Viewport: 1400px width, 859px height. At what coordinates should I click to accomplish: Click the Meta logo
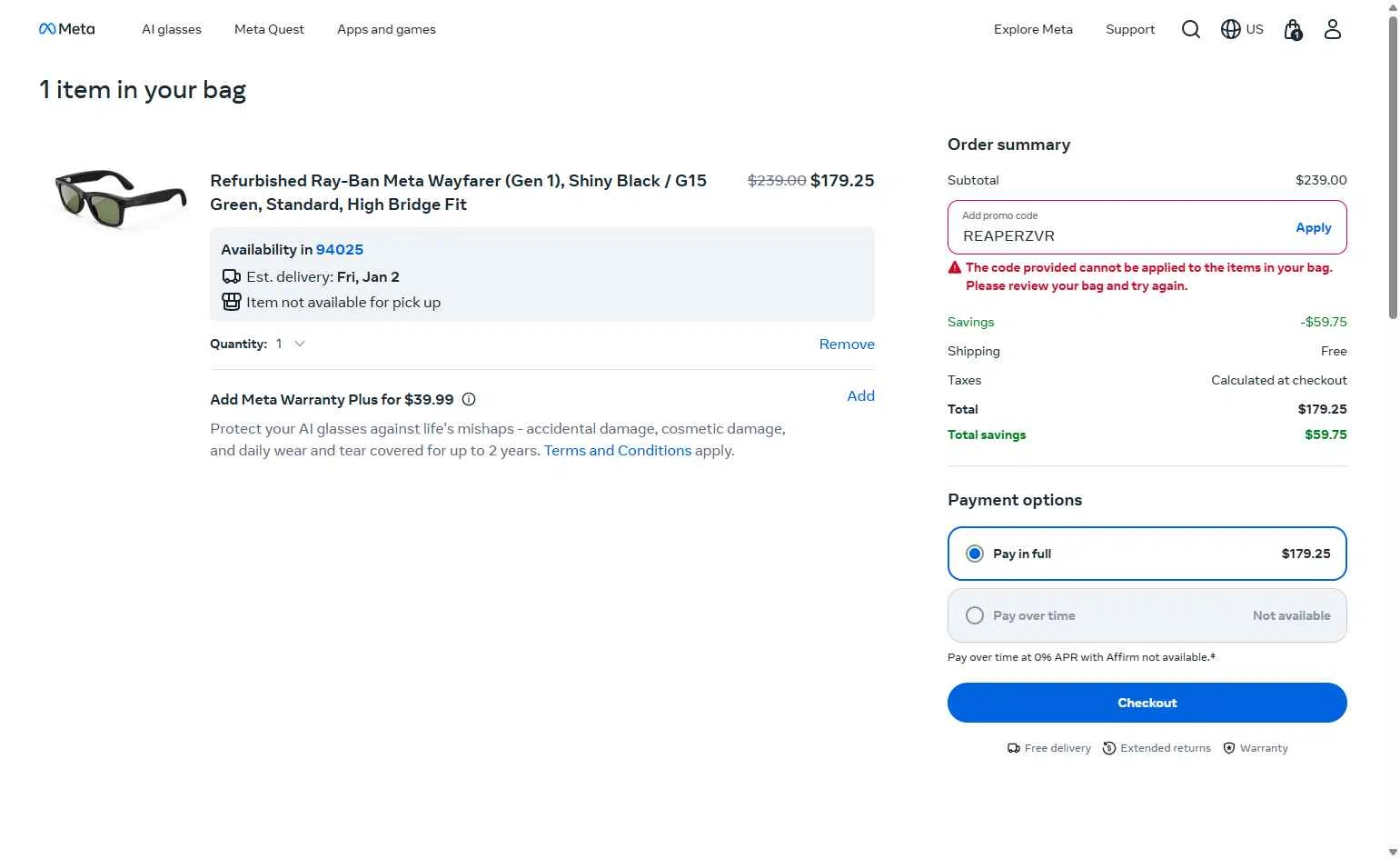[x=66, y=29]
